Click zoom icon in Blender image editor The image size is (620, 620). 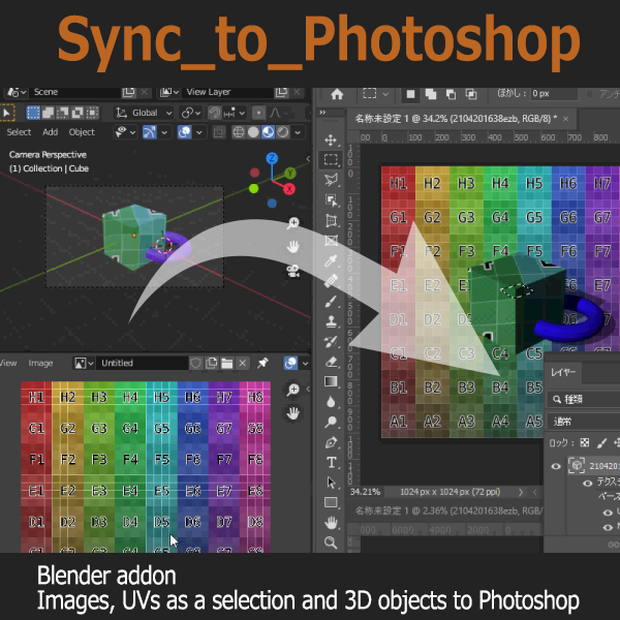click(x=293, y=389)
